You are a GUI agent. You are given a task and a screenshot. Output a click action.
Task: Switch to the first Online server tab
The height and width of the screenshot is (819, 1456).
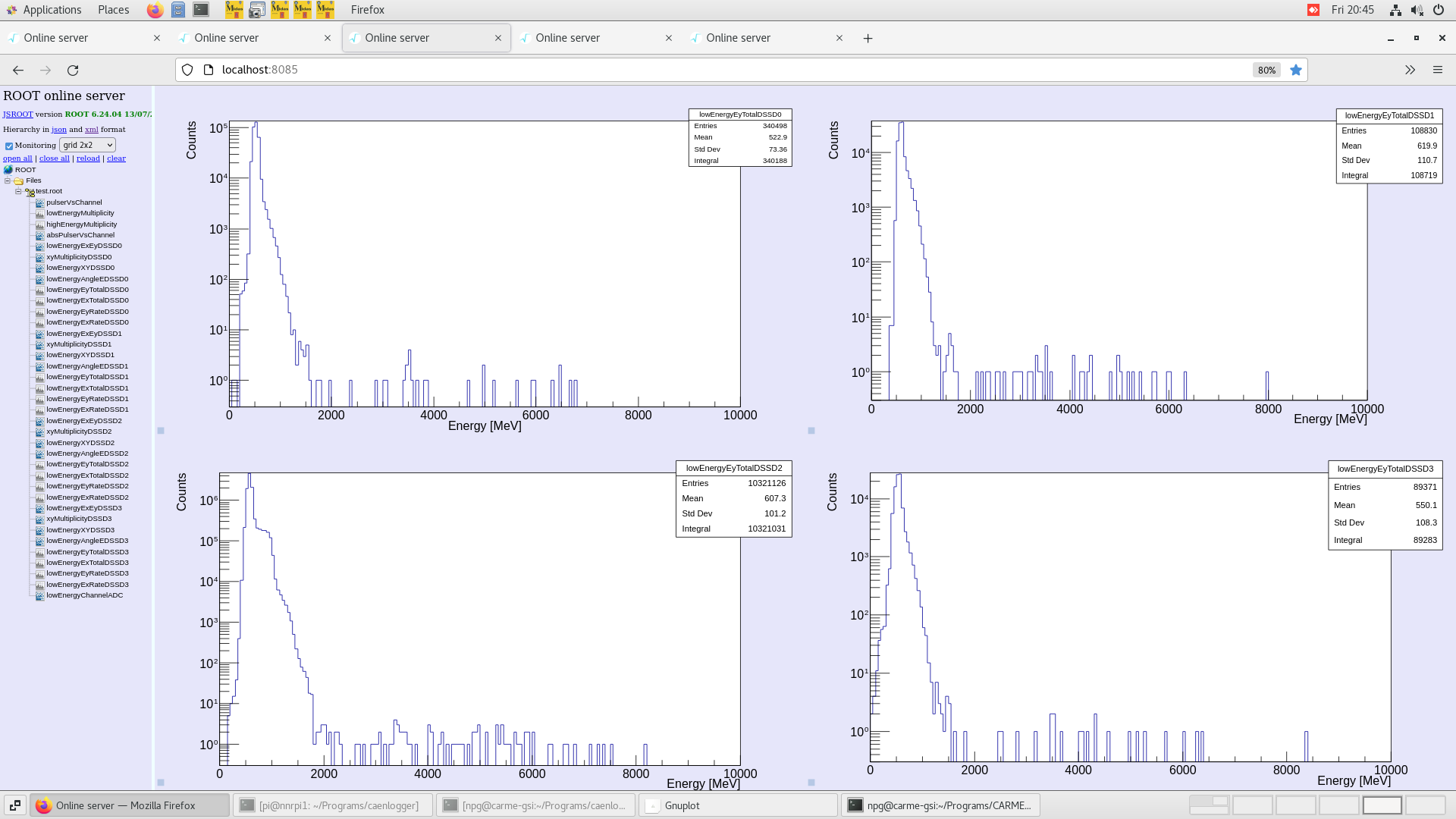56,38
